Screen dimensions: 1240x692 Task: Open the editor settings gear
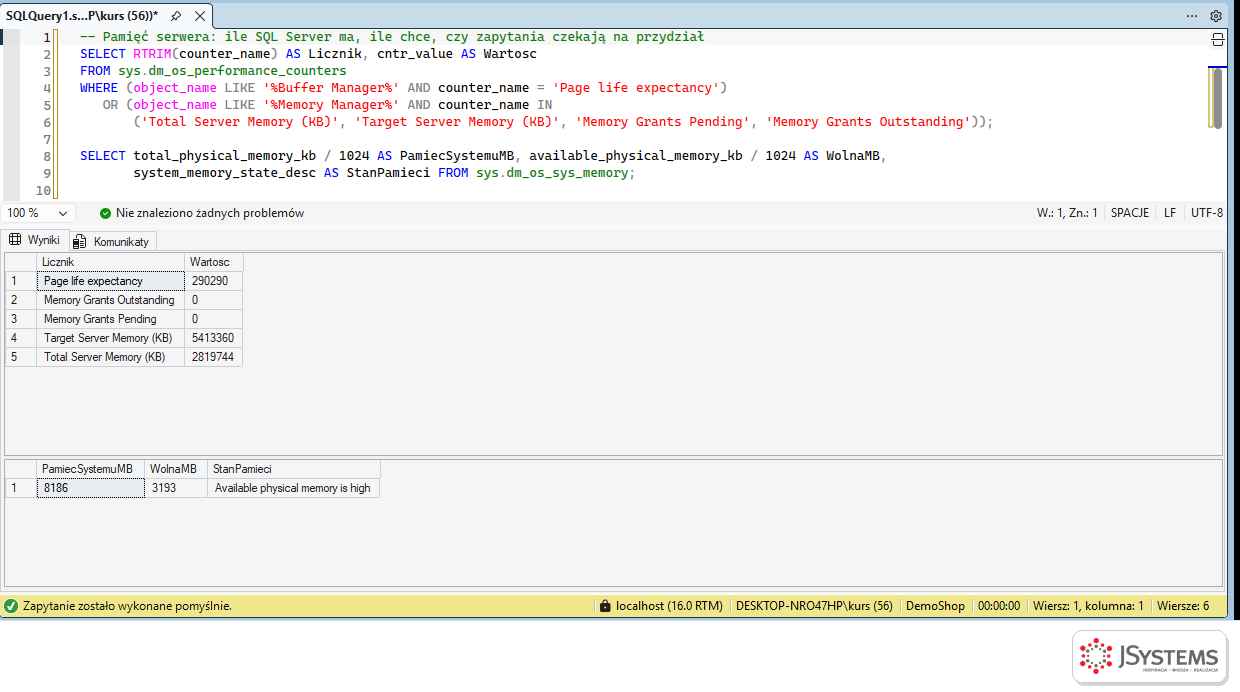(1216, 16)
